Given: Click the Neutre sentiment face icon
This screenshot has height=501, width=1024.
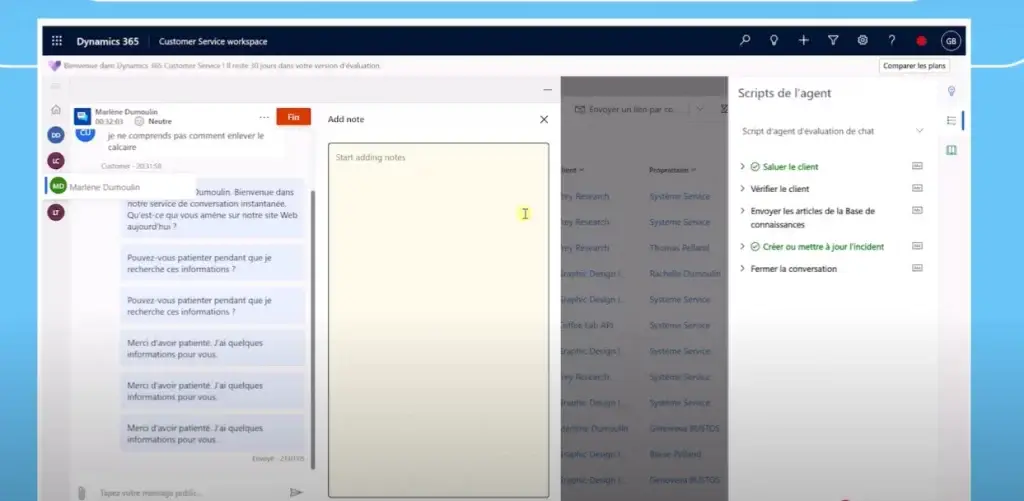Looking at the screenshot, I should click(x=139, y=121).
